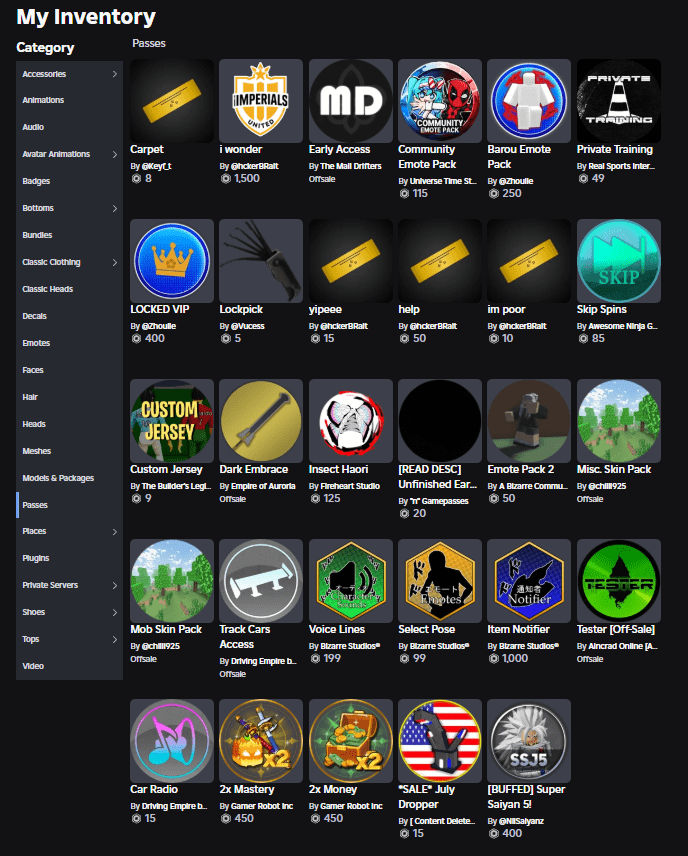688x856 pixels.
Task: Expand the Accessories category
Action: 114,74
